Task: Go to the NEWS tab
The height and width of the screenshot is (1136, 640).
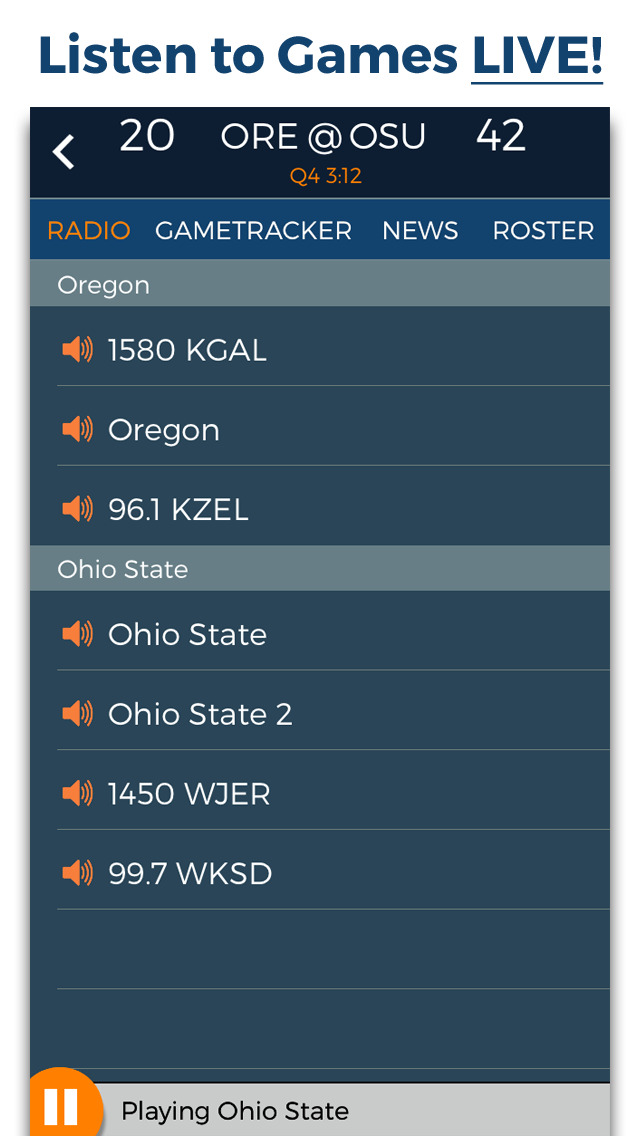Action: point(420,231)
